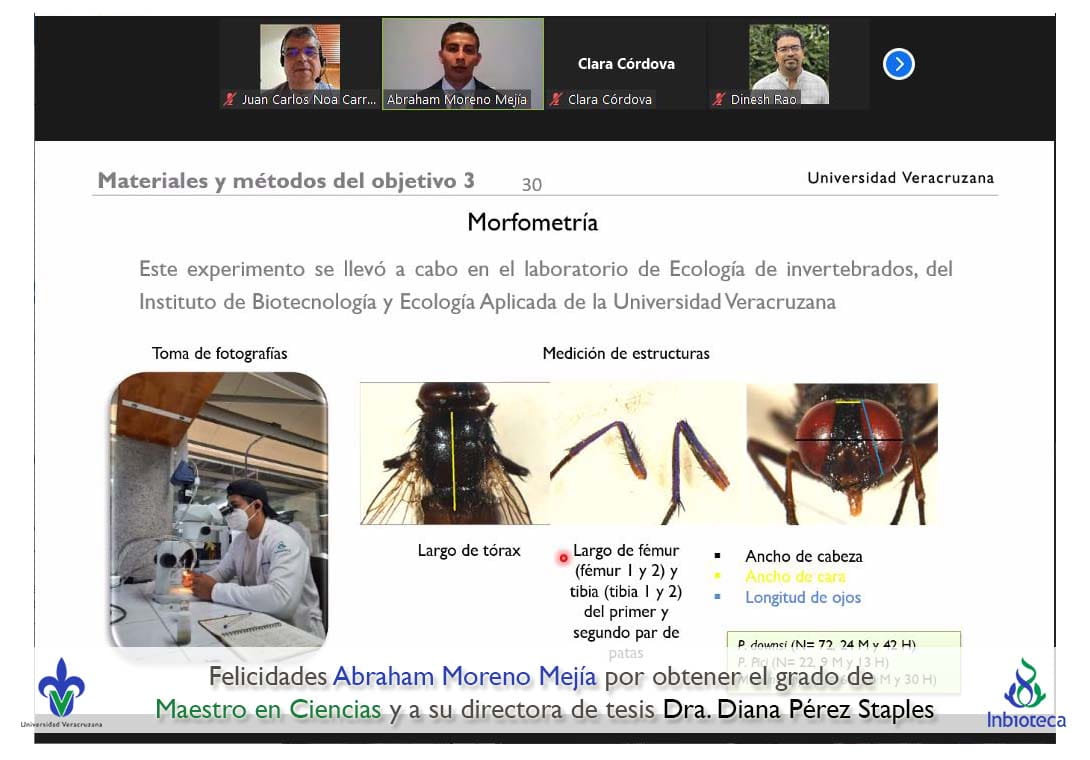
Task: Click the red laser pointer dot
Action: pos(563,558)
